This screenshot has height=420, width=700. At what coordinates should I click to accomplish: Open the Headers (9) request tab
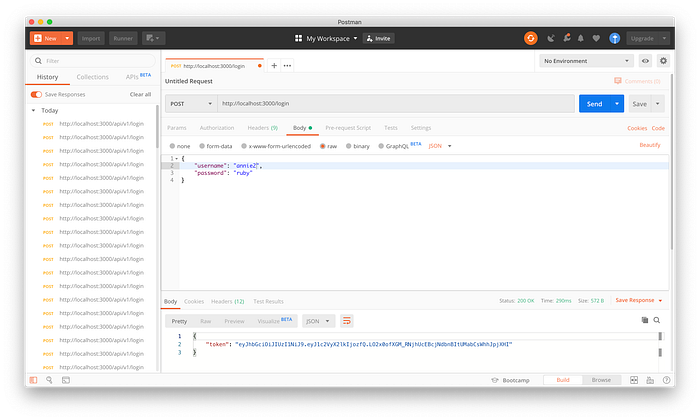262,128
